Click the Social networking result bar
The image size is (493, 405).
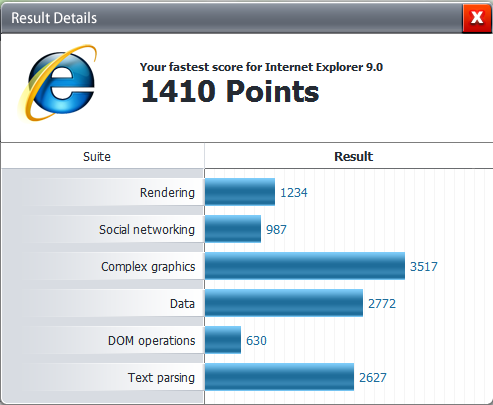point(233,229)
